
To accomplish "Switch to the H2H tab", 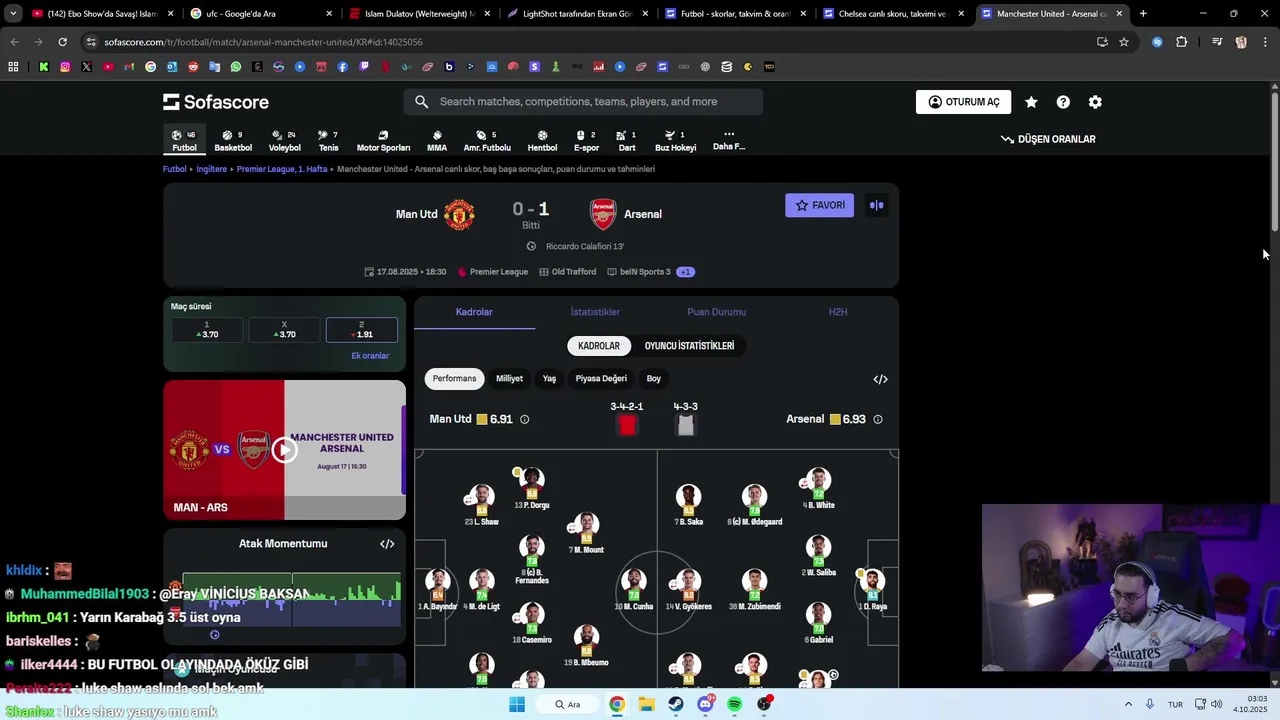I will tap(838, 312).
